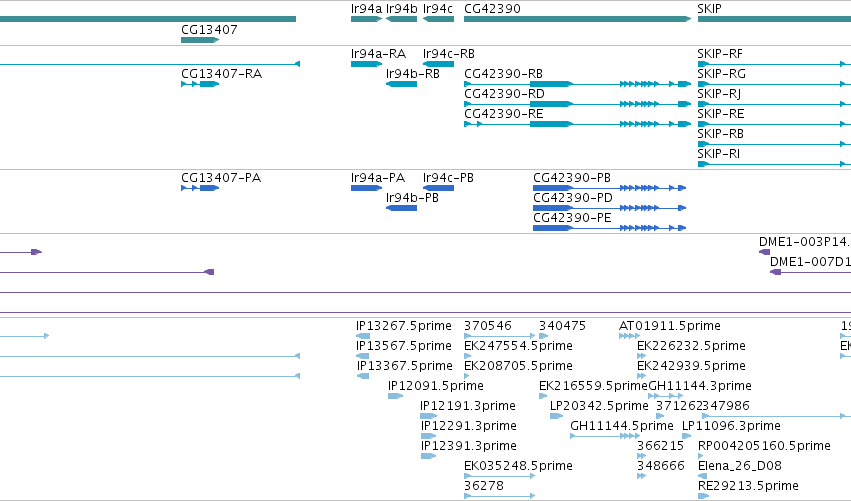851x501 pixels.
Task: Choose the EK216559.5prime label
Action: (593, 386)
